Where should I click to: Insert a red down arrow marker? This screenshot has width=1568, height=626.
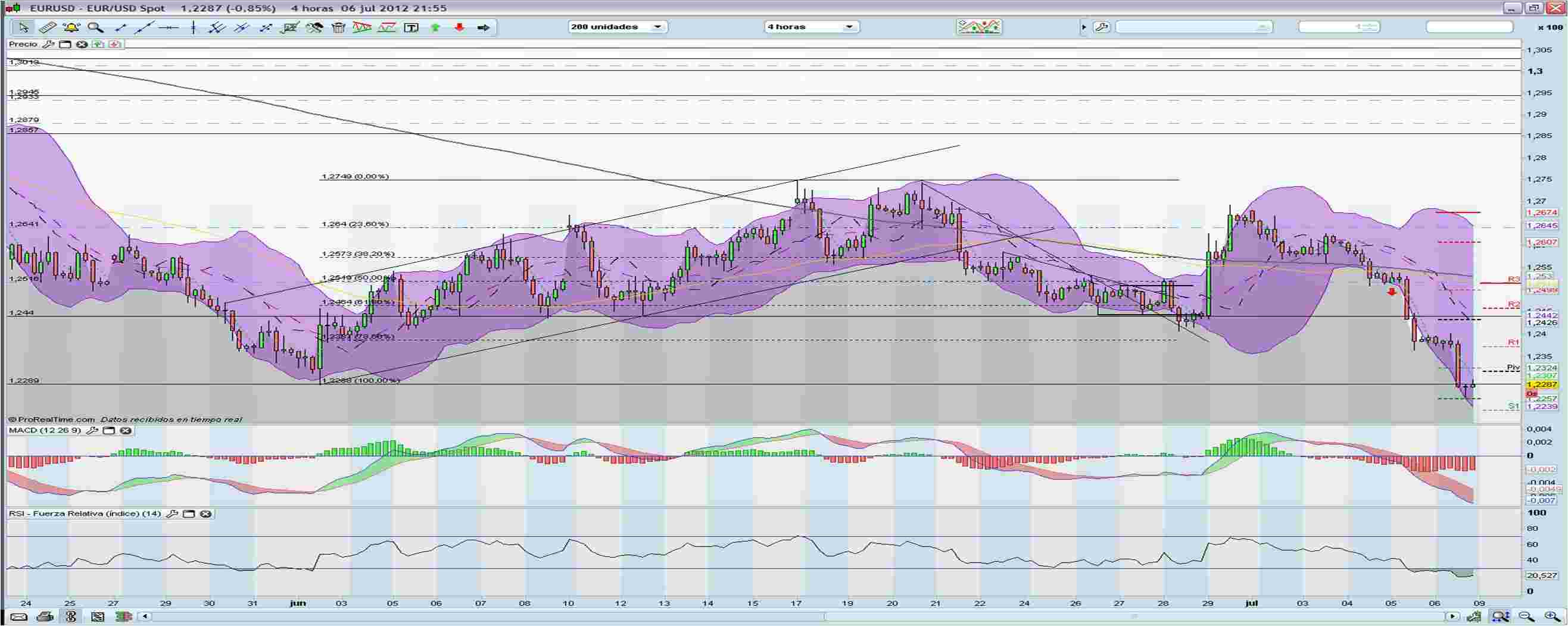click(459, 27)
